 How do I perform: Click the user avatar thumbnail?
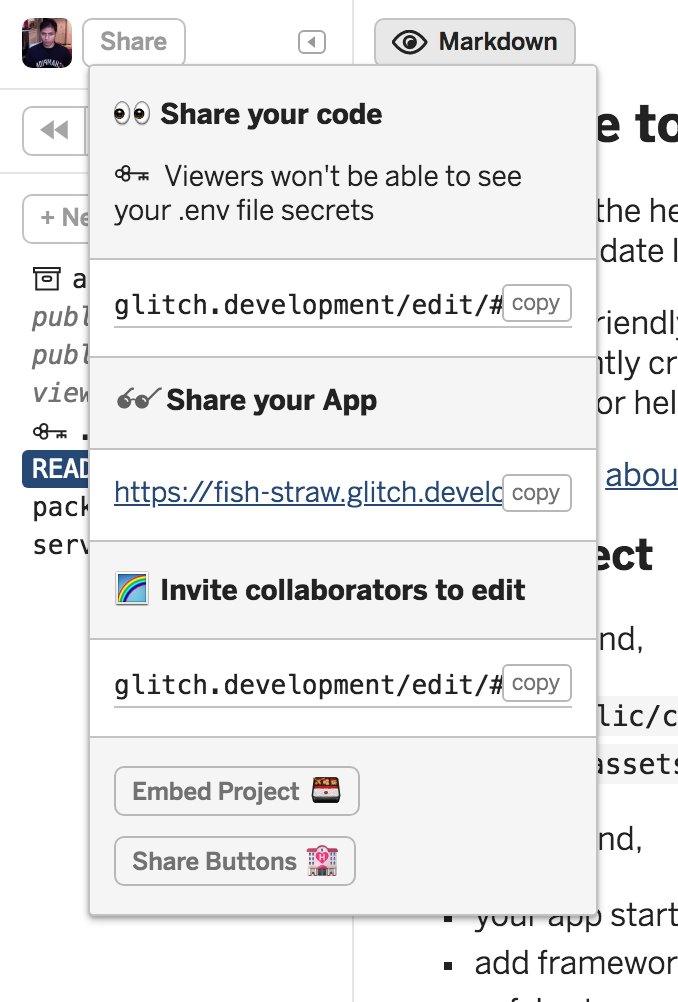pyautogui.click(x=47, y=43)
